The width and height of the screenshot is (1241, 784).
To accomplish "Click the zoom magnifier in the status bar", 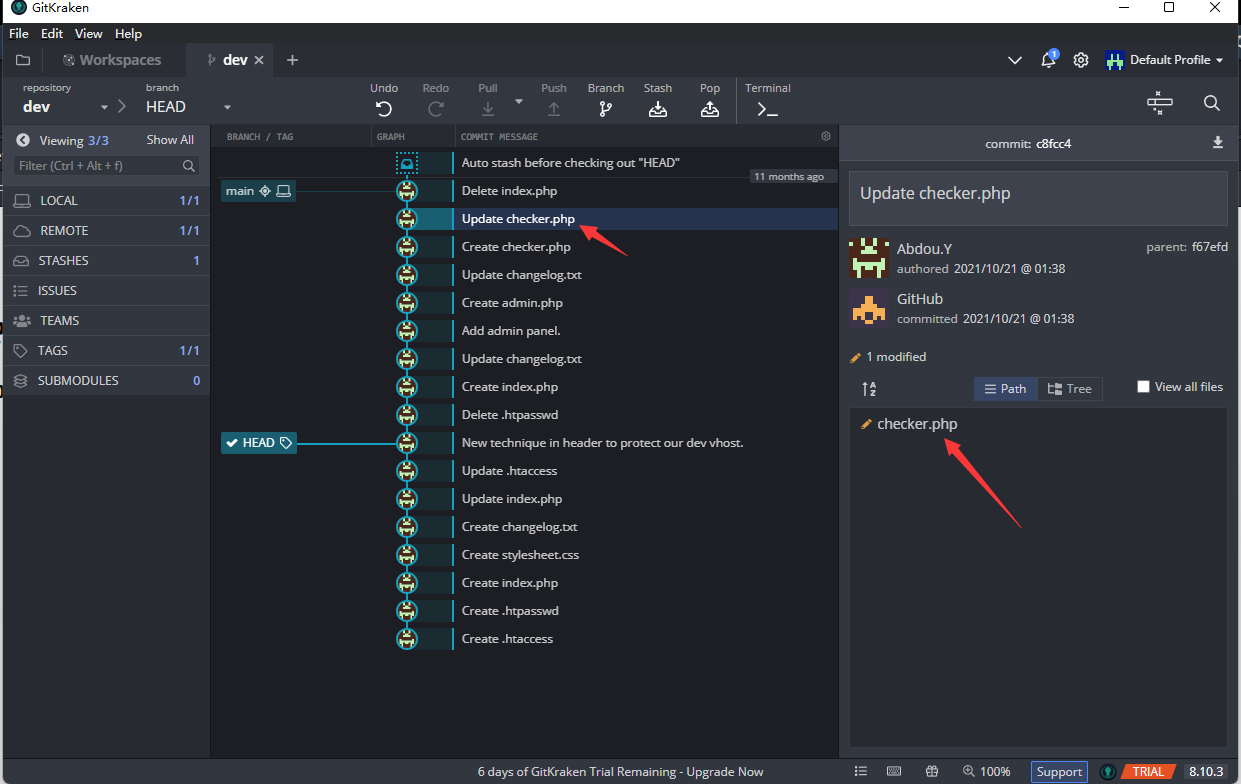I will tap(969, 771).
